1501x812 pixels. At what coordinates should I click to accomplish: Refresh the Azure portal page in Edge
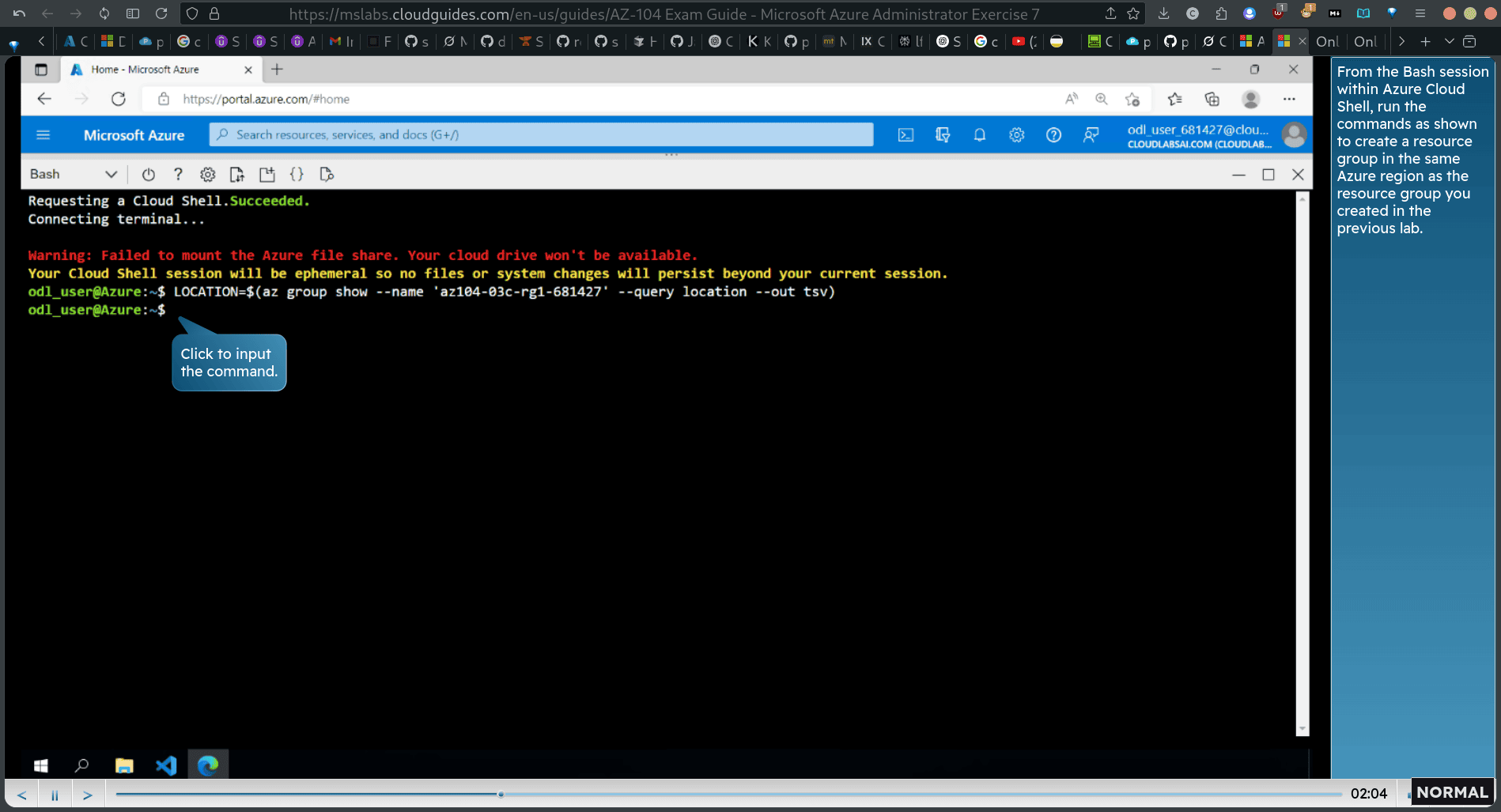pos(118,99)
